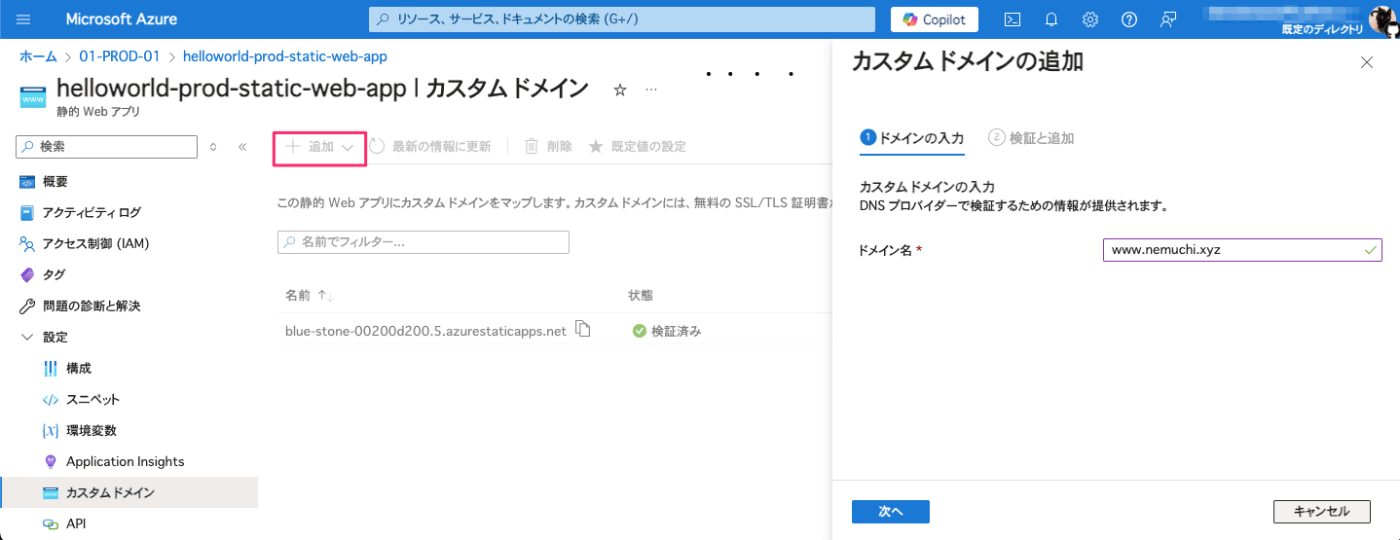Go to ホーム breadcrumb
The image size is (1400, 540).
point(38,56)
